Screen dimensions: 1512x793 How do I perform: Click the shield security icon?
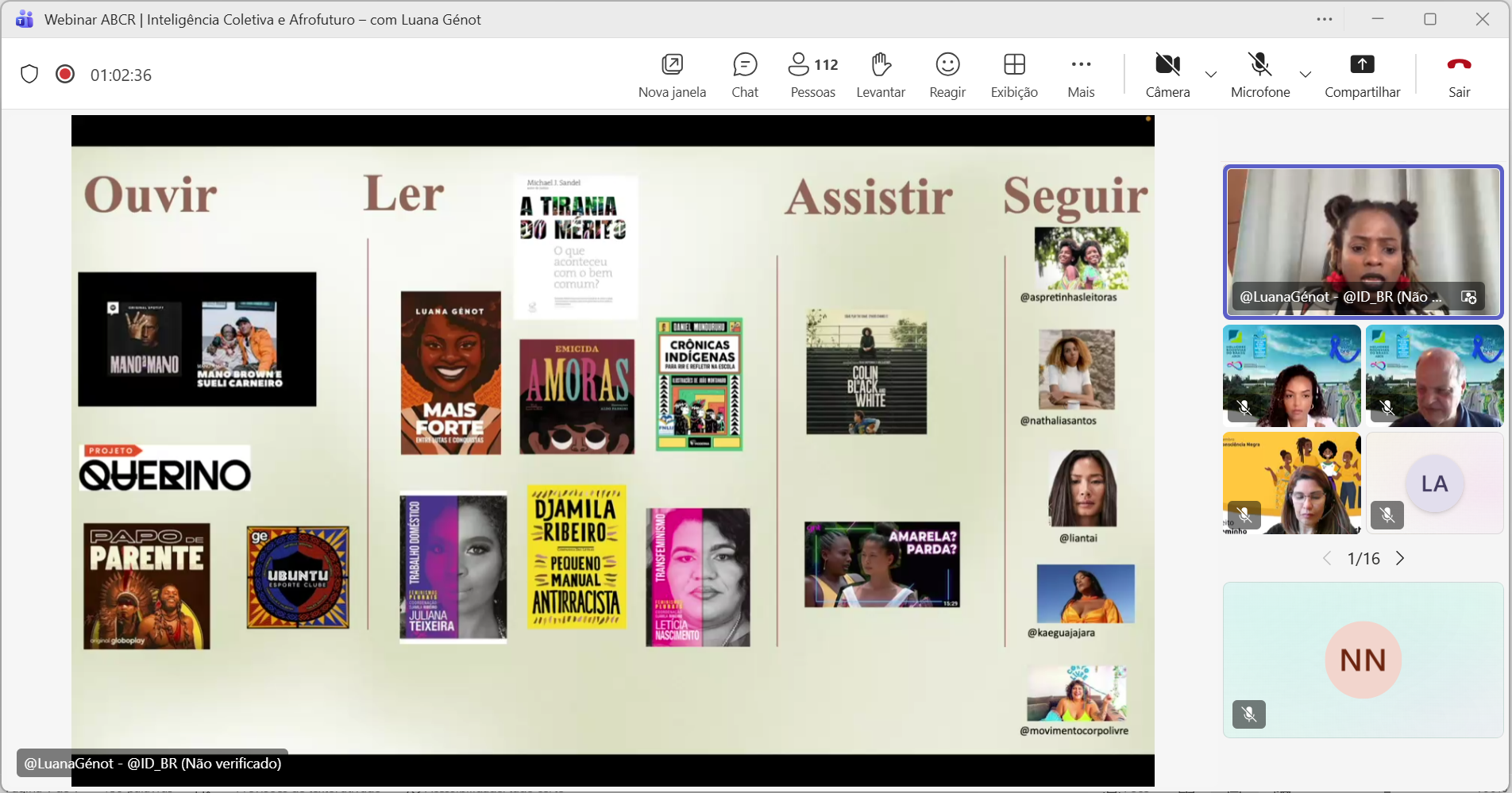click(x=29, y=75)
